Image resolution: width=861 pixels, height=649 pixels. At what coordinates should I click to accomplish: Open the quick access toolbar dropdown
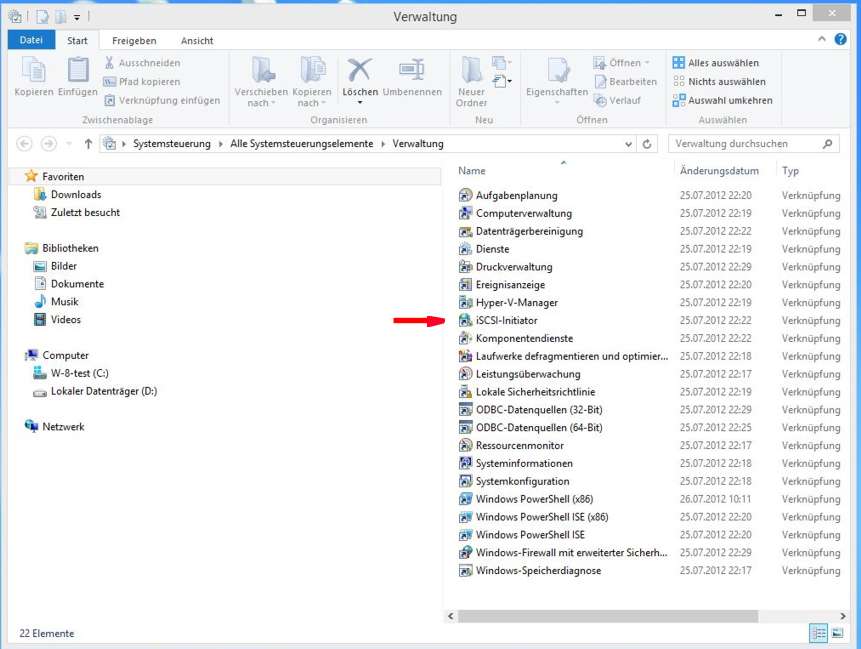[77, 18]
